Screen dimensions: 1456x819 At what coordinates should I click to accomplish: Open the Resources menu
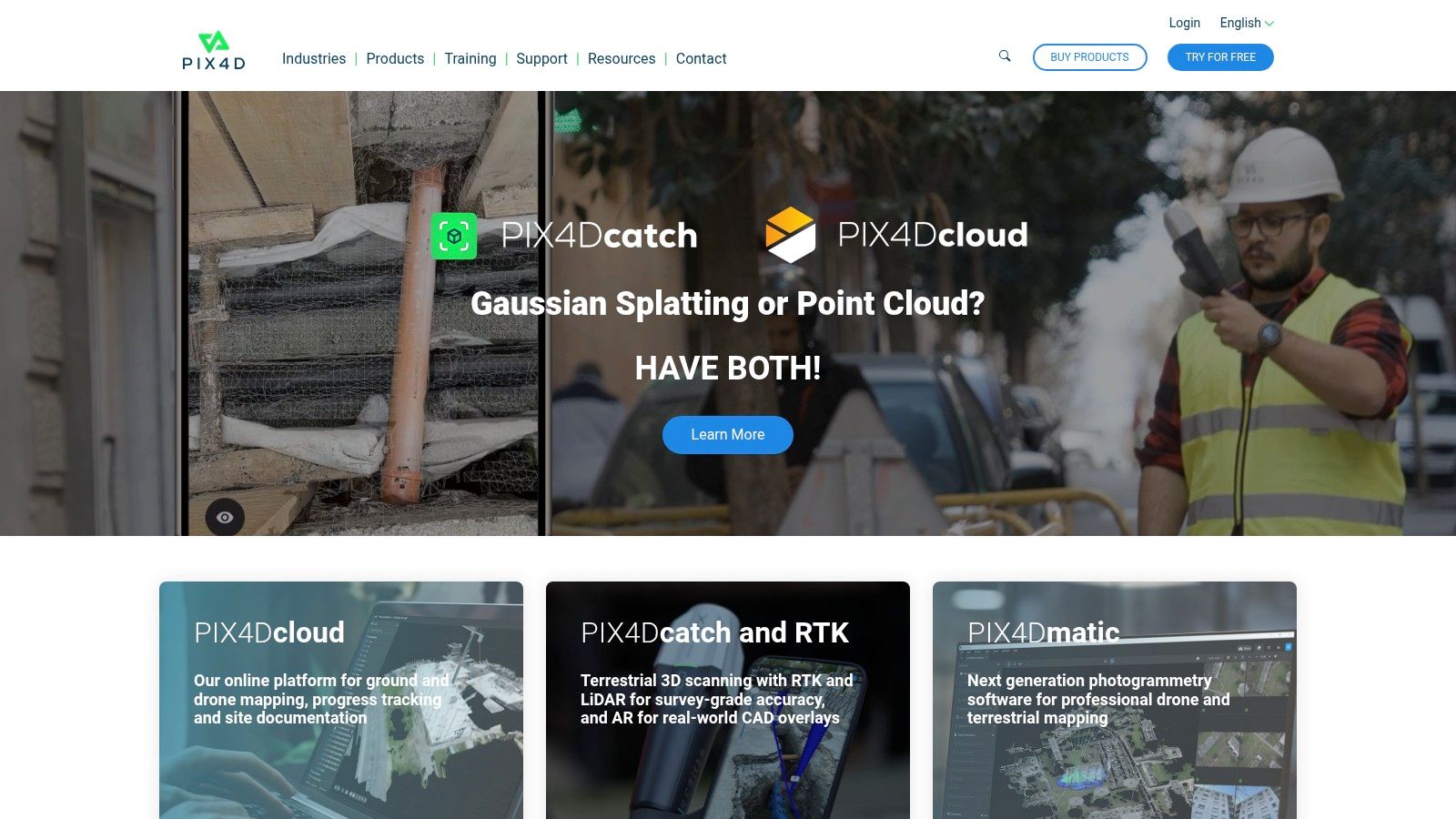[622, 58]
